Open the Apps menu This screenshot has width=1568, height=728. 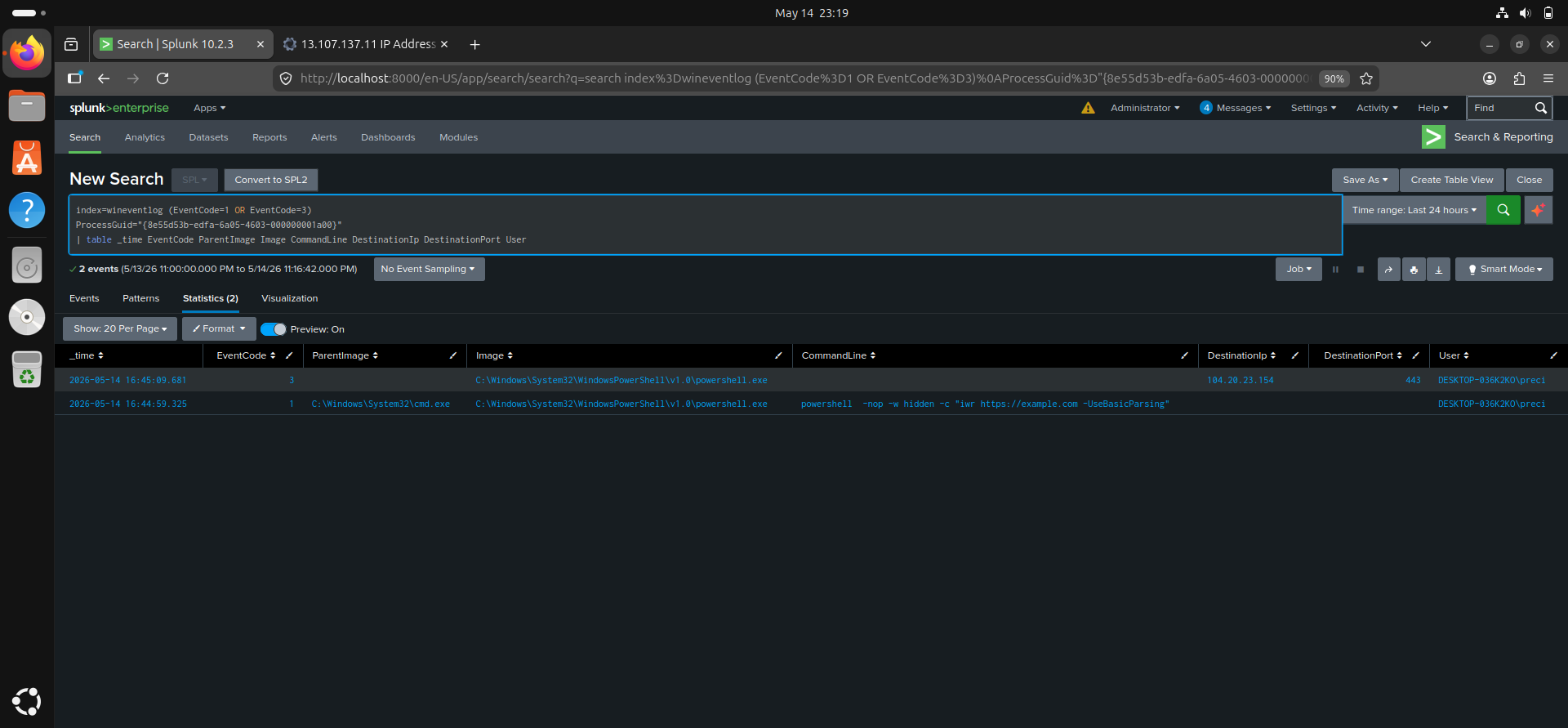point(209,108)
